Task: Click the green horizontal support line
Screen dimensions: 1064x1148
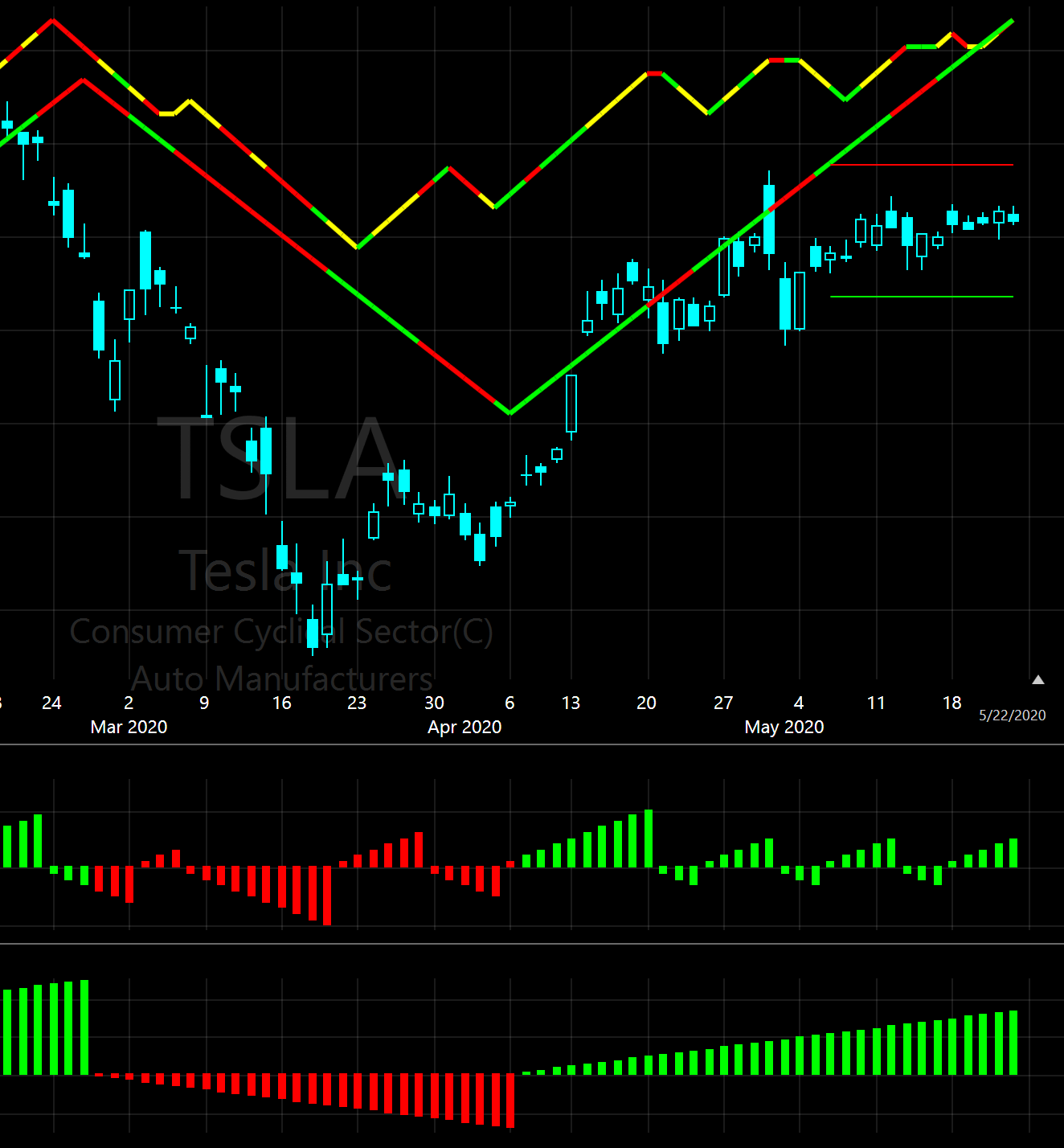Action: click(922, 297)
